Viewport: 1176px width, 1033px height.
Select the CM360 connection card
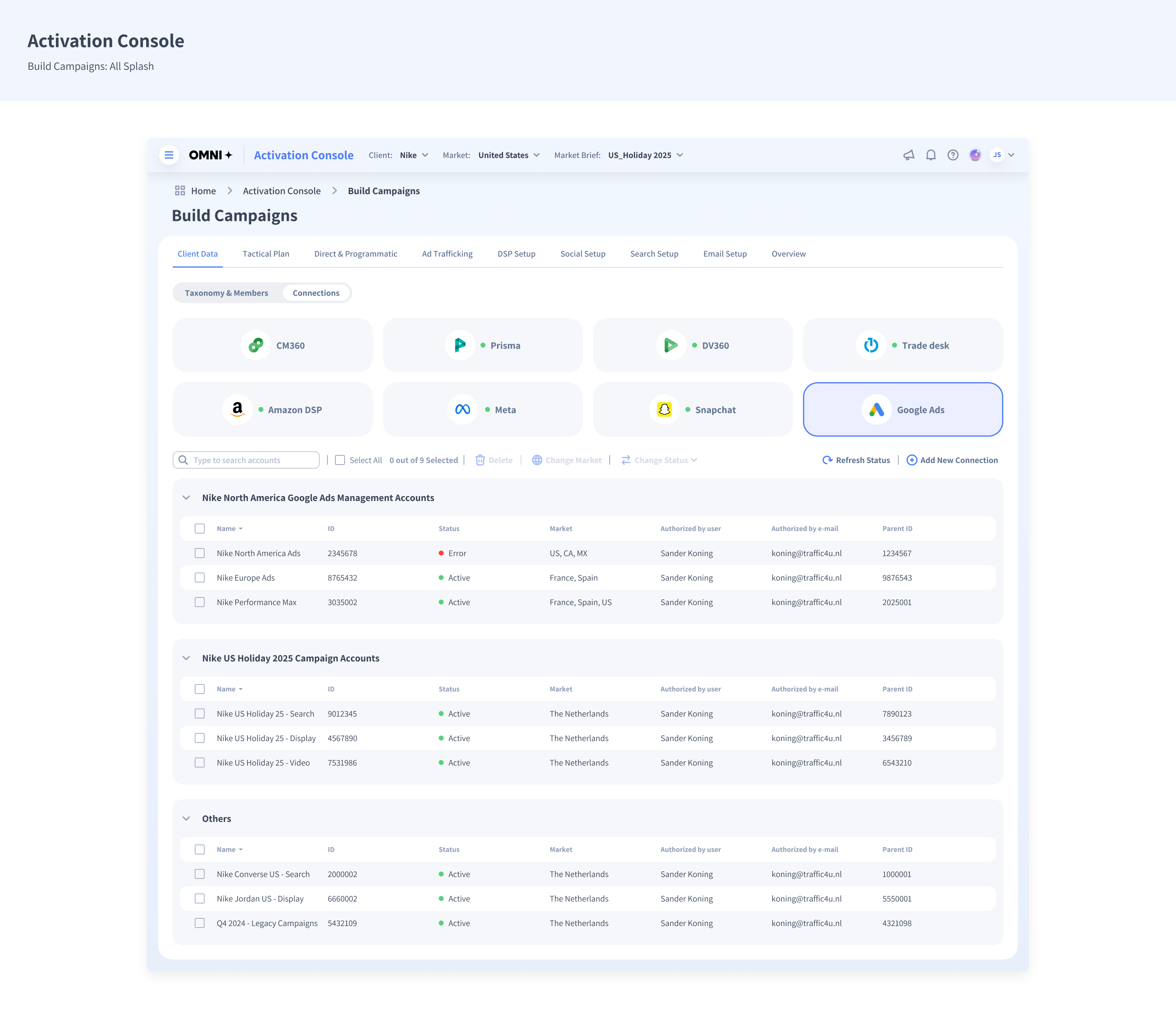(272, 345)
